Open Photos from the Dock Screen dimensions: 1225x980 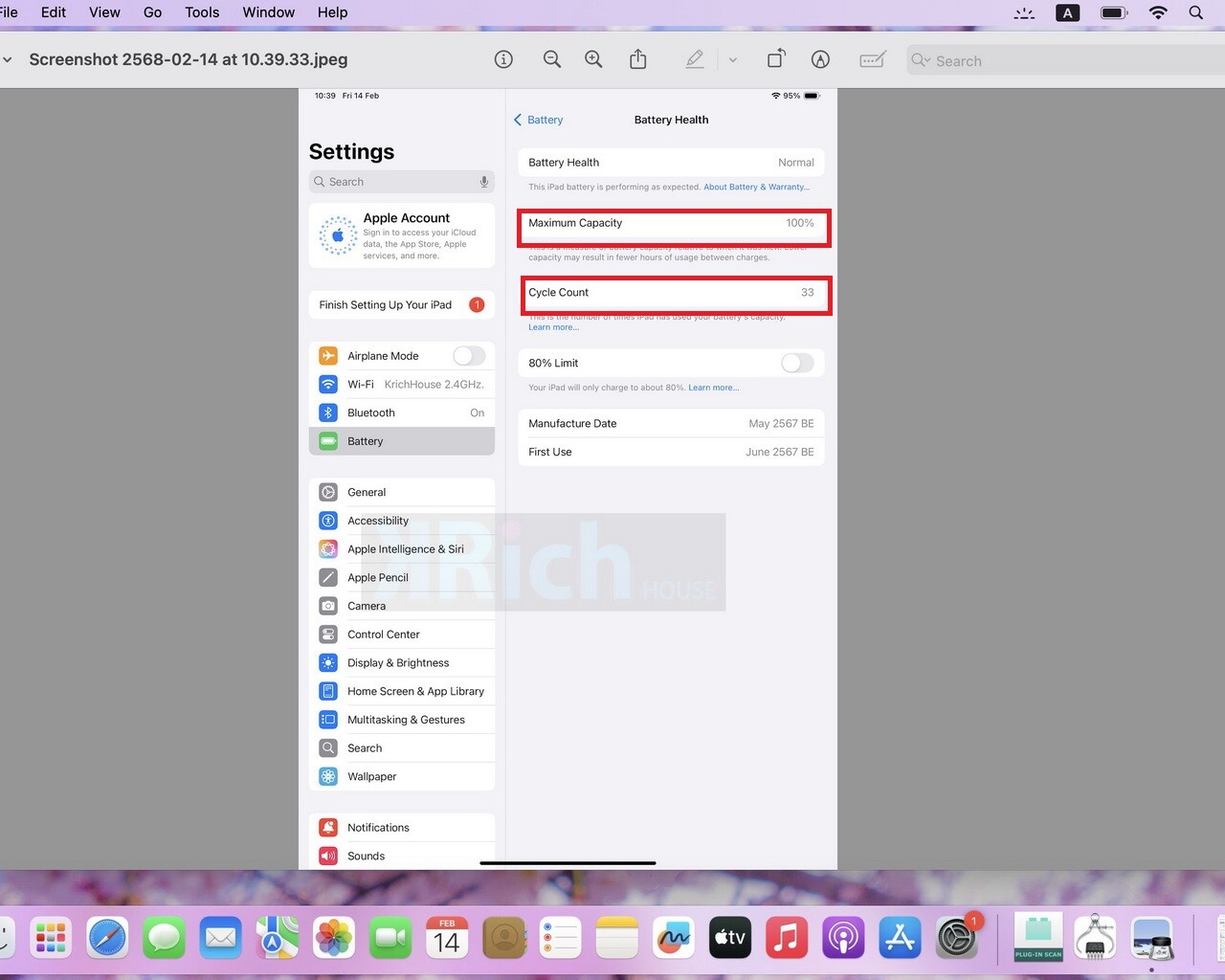coord(334,938)
